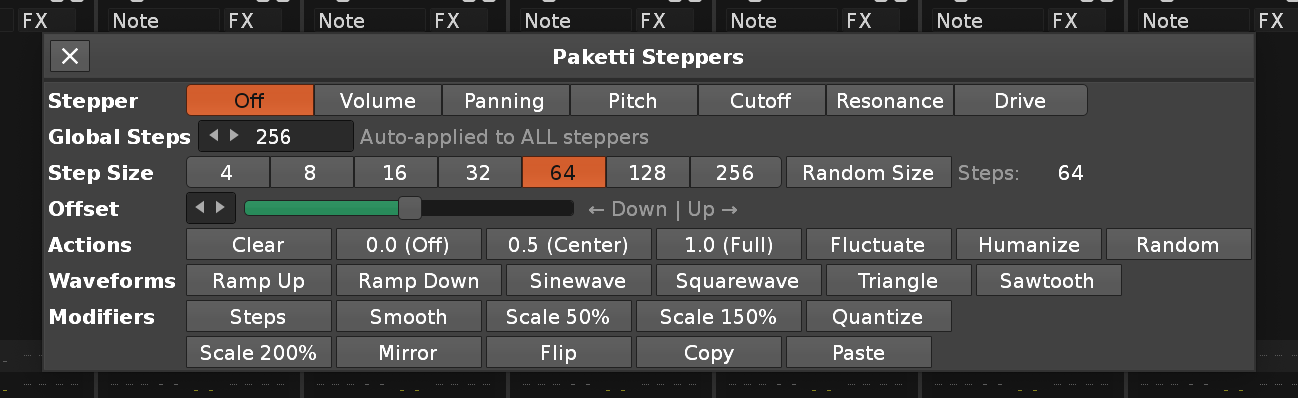1298x398 pixels.
Task: Close the Paketti Steppers dialog
Action: (x=70, y=57)
